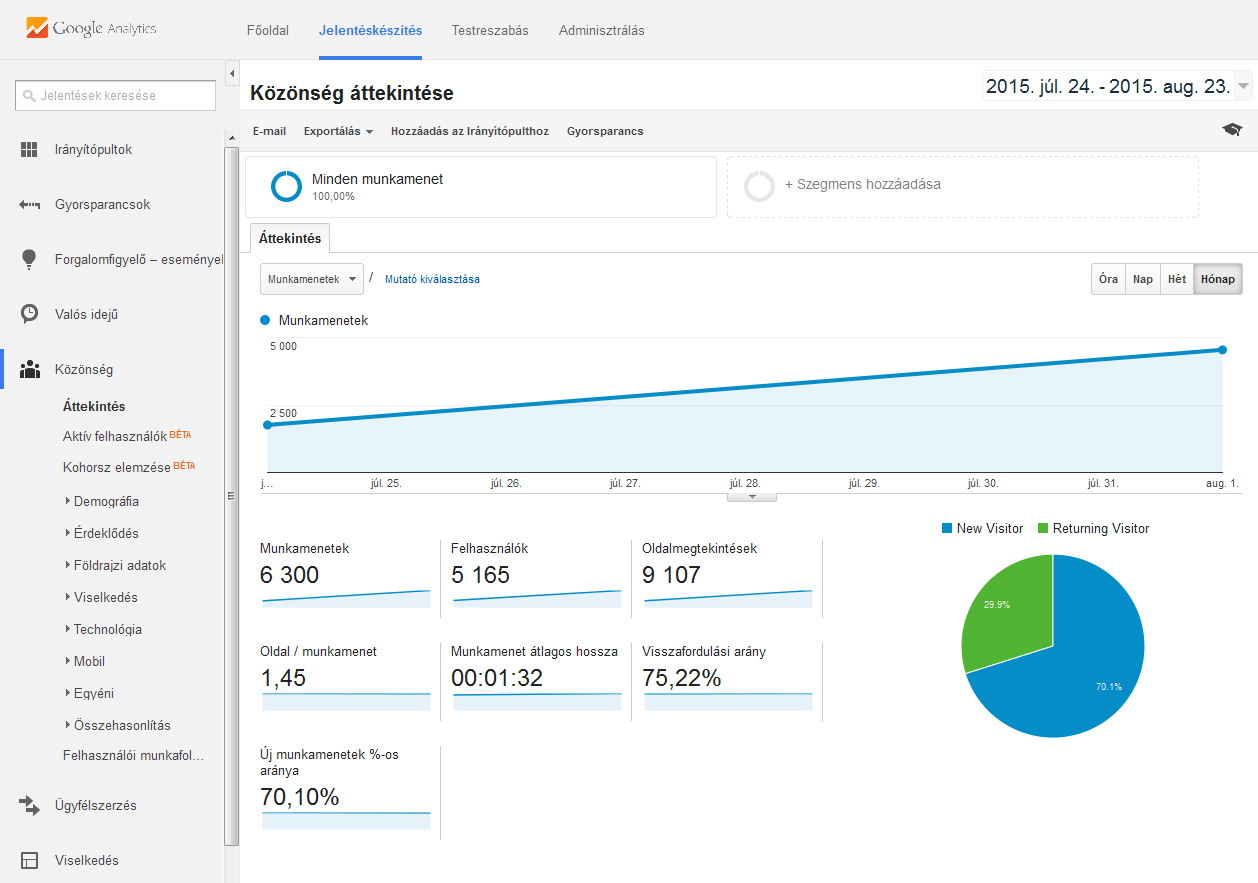The image size is (1258, 883).
Task: Switch chart granularity to Hét
Action: tap(1177, 280)
